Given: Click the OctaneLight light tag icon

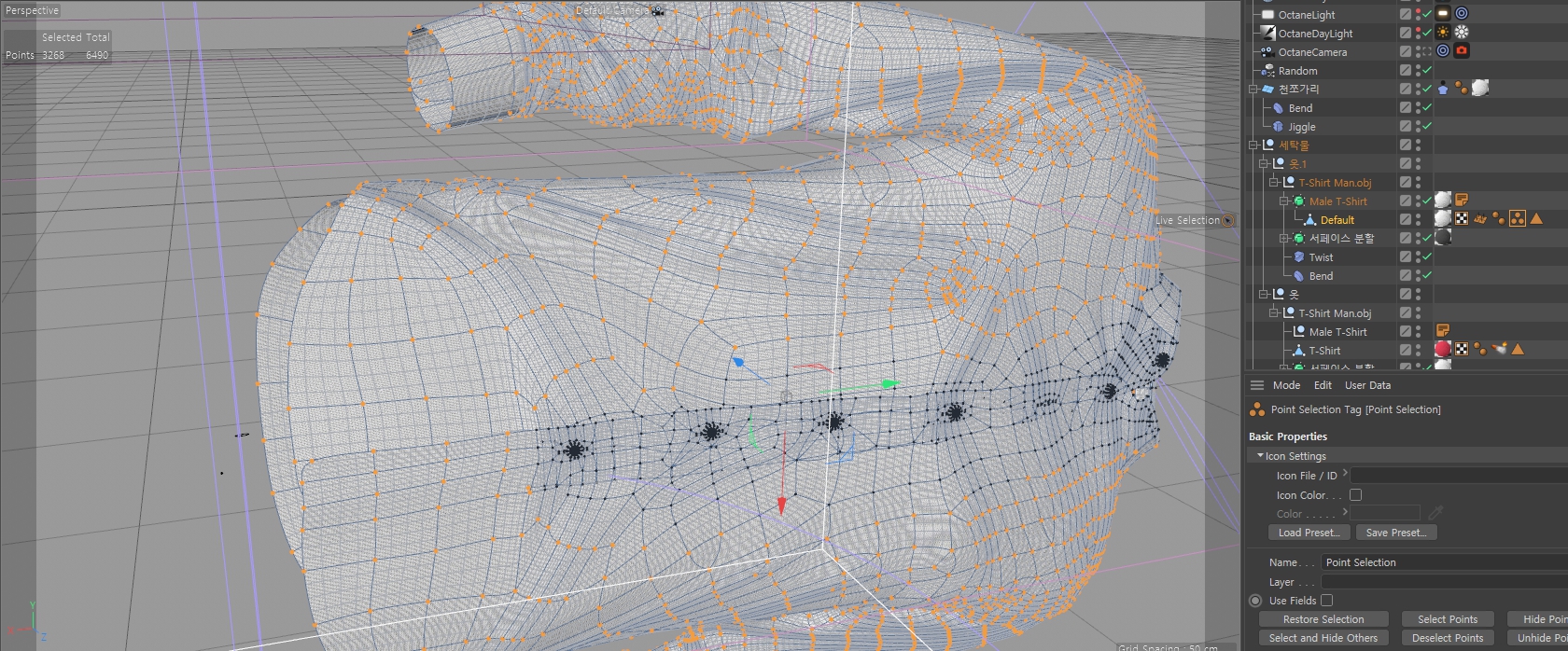Looking at the screenshot, I should coord(1443,14).
